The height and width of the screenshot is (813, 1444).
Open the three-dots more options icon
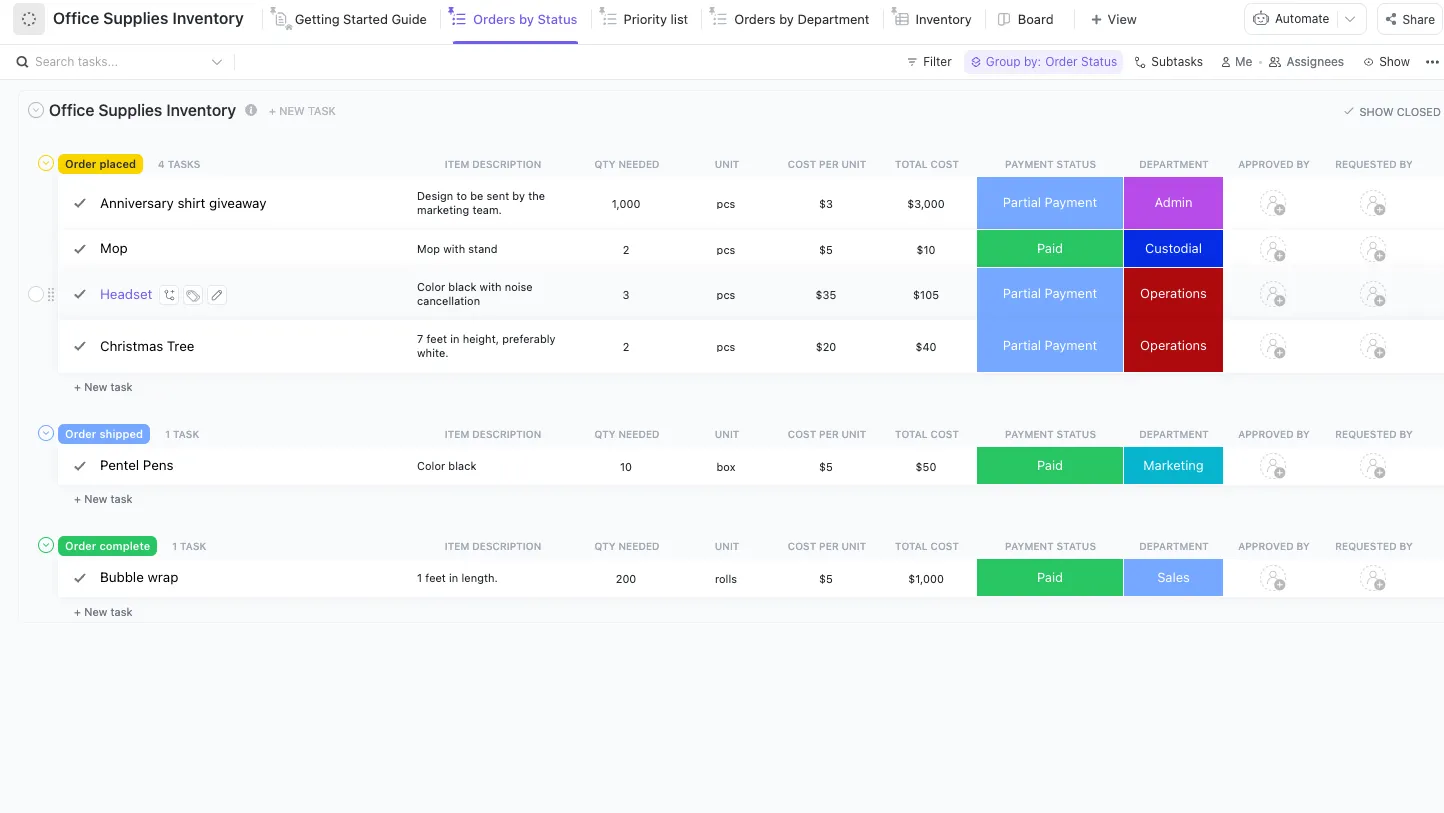tap(1432, 62)
